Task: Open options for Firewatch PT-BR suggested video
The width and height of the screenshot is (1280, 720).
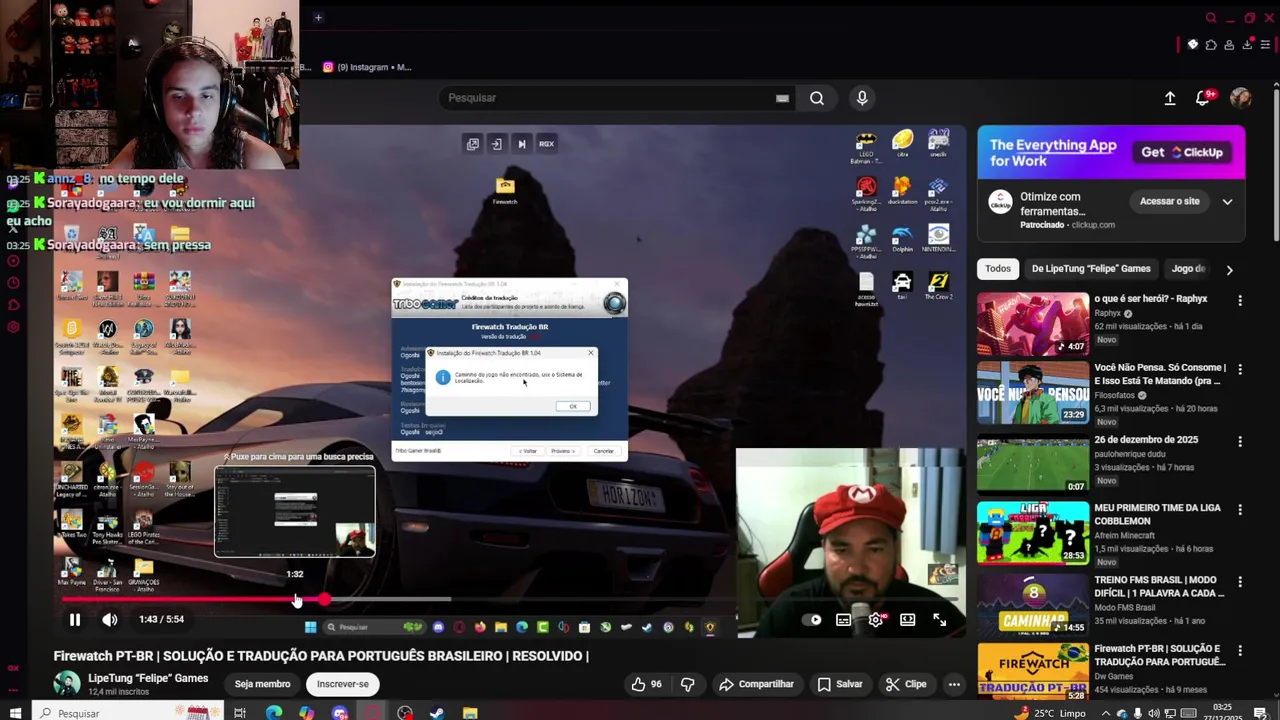Action: pos(1240,651)
